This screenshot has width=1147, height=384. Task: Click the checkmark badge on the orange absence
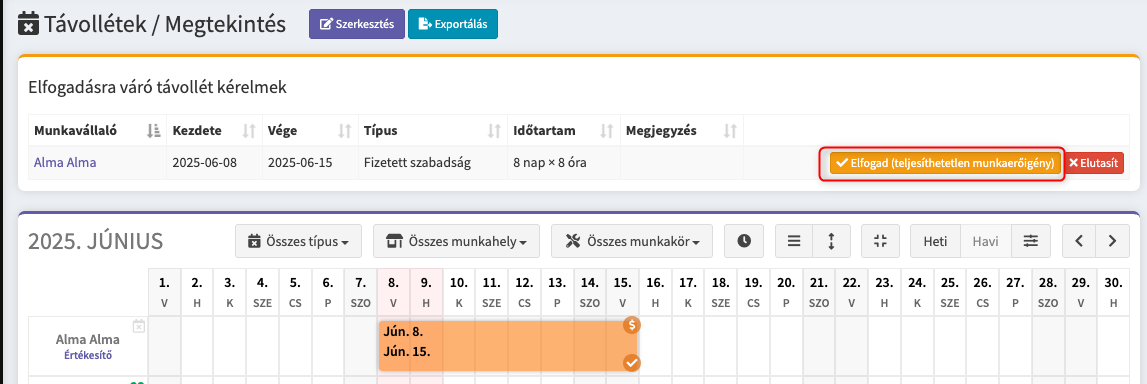pyautogui.click(x=633, y=362)
